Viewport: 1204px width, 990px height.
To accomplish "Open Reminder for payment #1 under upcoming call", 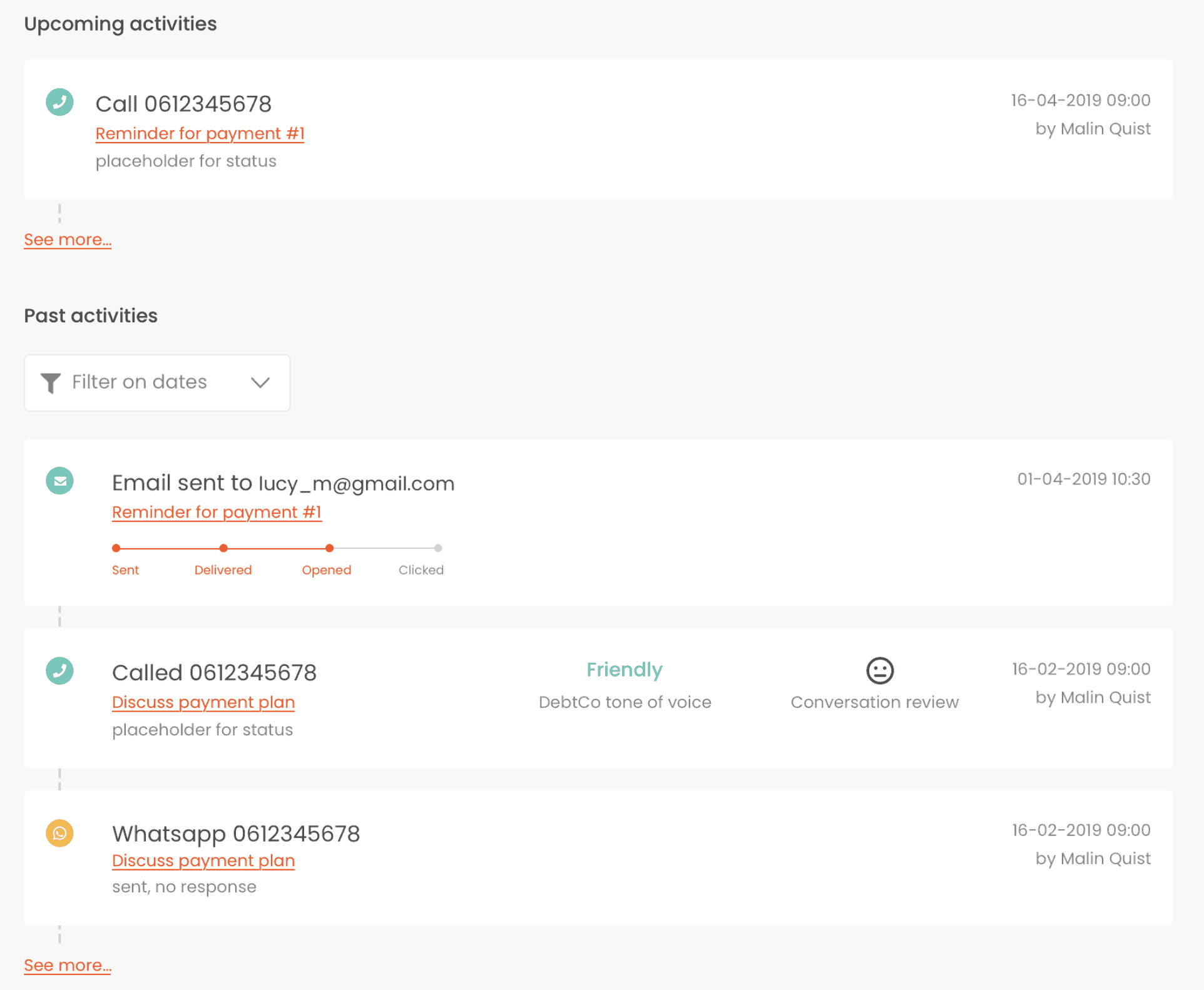I will click(x=200, y=134).
